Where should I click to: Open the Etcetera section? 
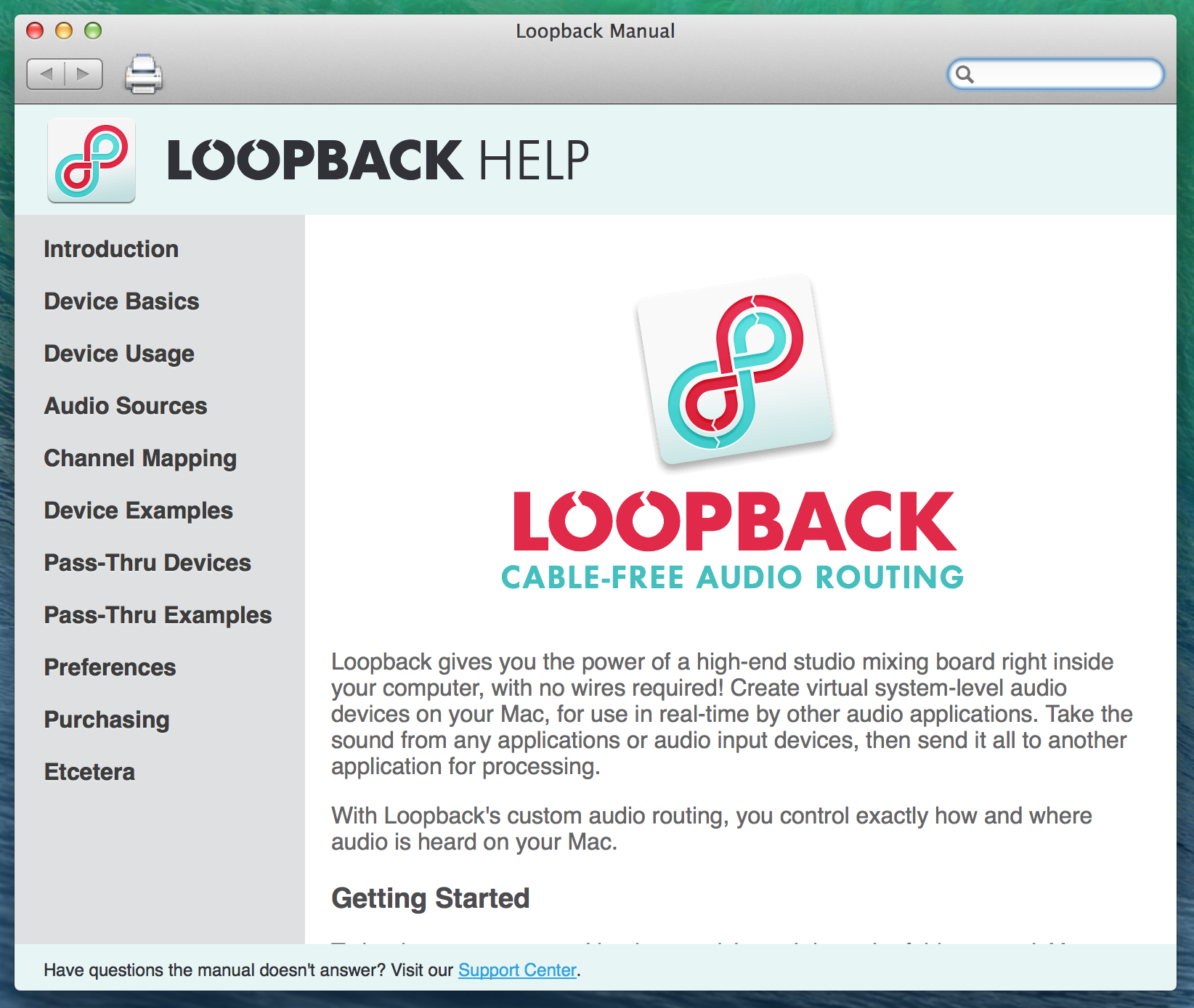coord(89,772)
